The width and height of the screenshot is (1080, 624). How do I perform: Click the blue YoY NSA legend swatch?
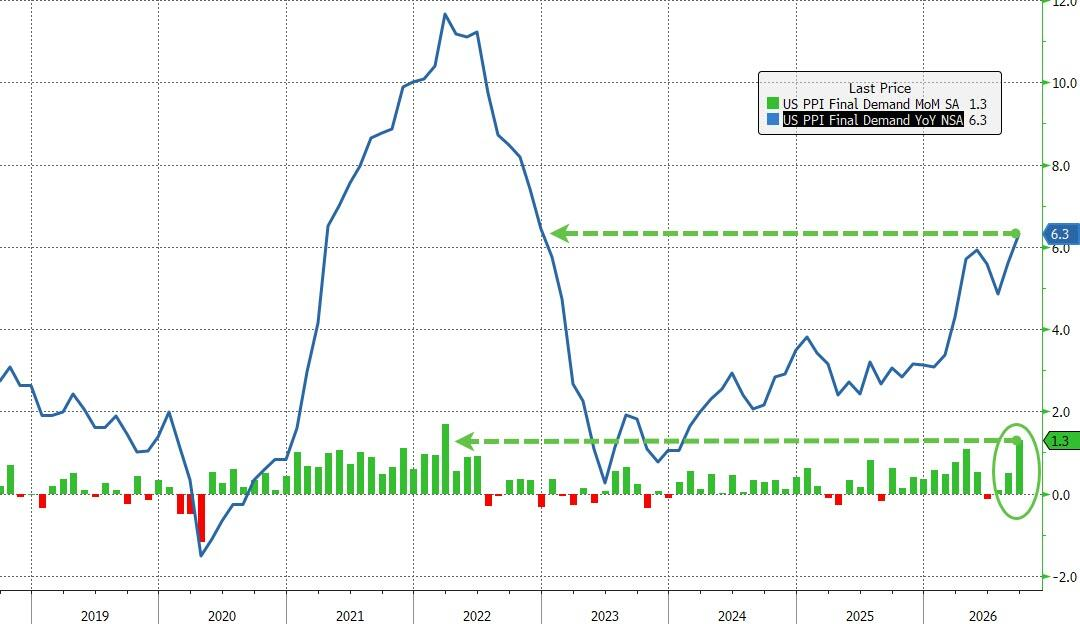[773, 120]
